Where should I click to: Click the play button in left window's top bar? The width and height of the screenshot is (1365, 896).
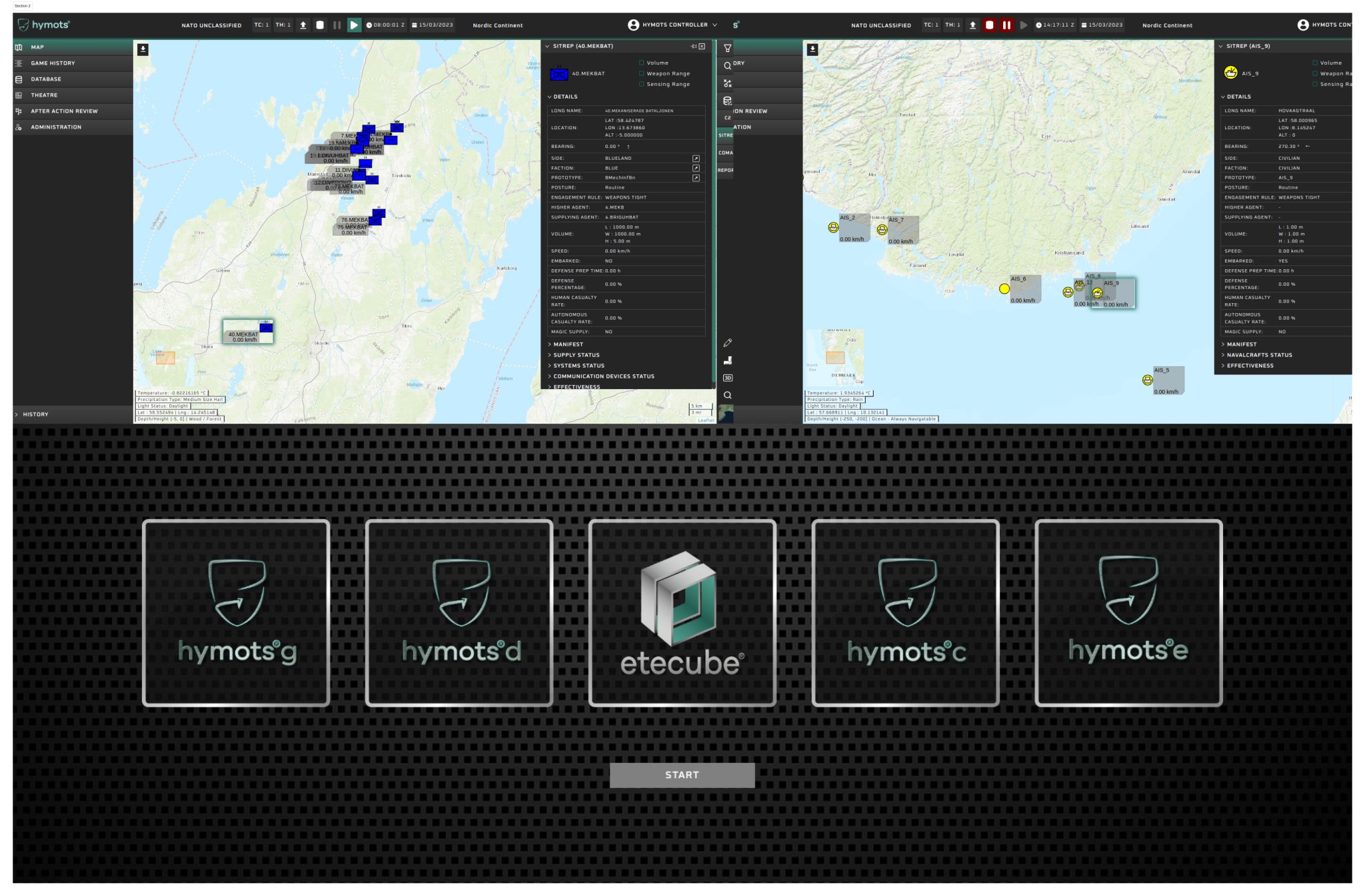[354, 25]
